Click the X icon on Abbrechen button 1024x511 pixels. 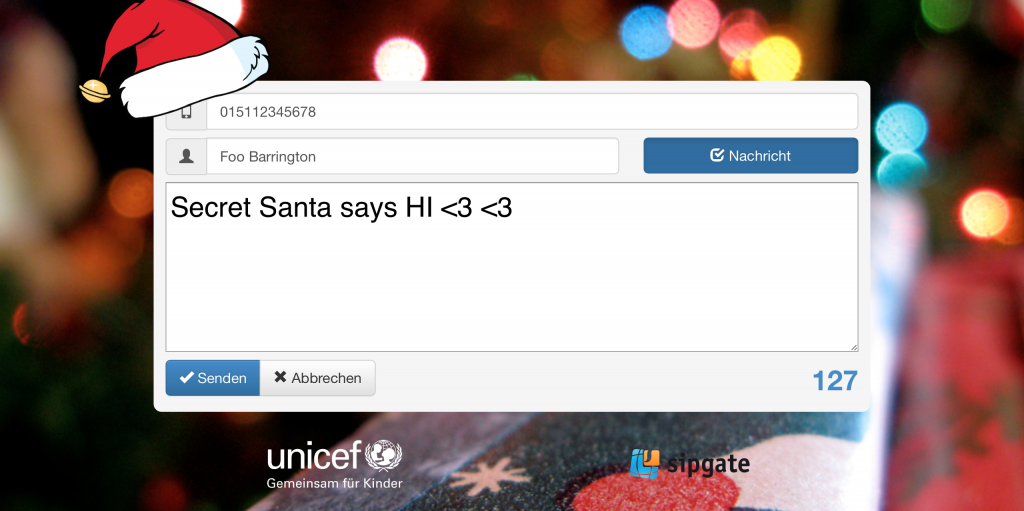[280, 378]
